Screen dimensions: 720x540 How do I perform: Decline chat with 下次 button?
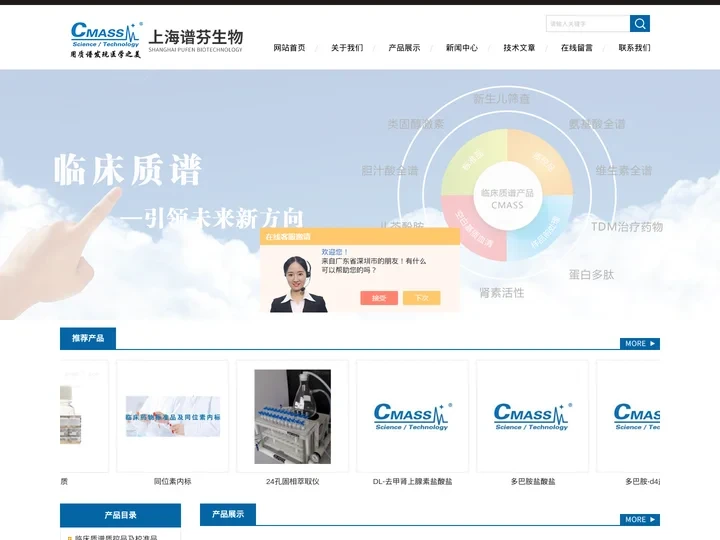421,298
